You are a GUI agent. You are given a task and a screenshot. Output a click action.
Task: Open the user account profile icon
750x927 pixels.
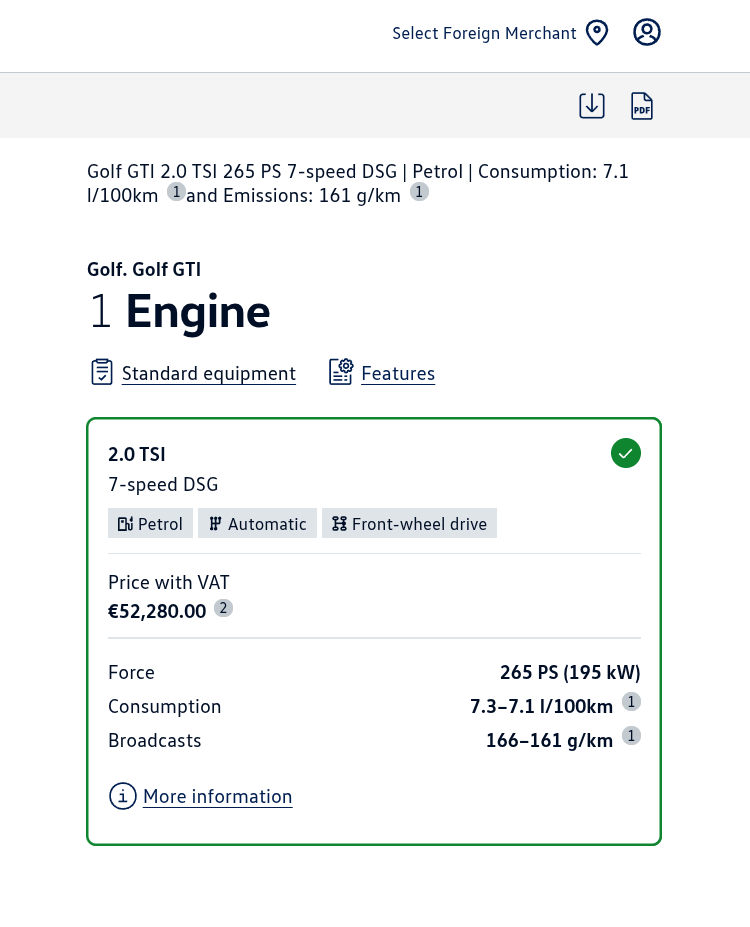(x=647, y=33)
